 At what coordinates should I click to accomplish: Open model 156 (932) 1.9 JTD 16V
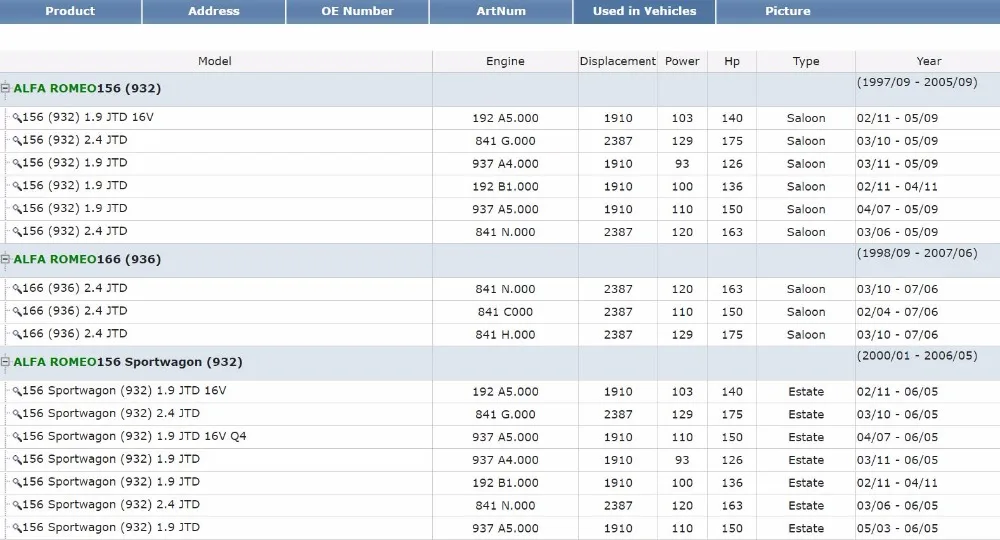(x=88, y=117)
